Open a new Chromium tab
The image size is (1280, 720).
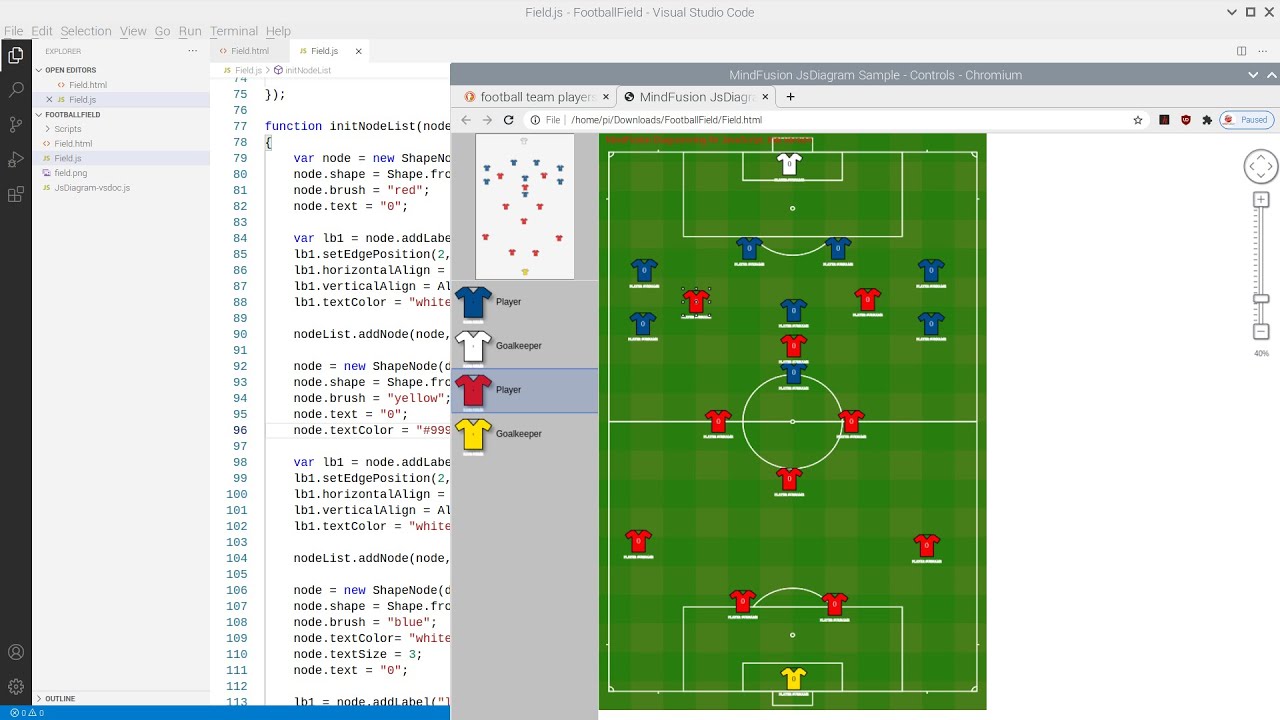tap(790, 97)
